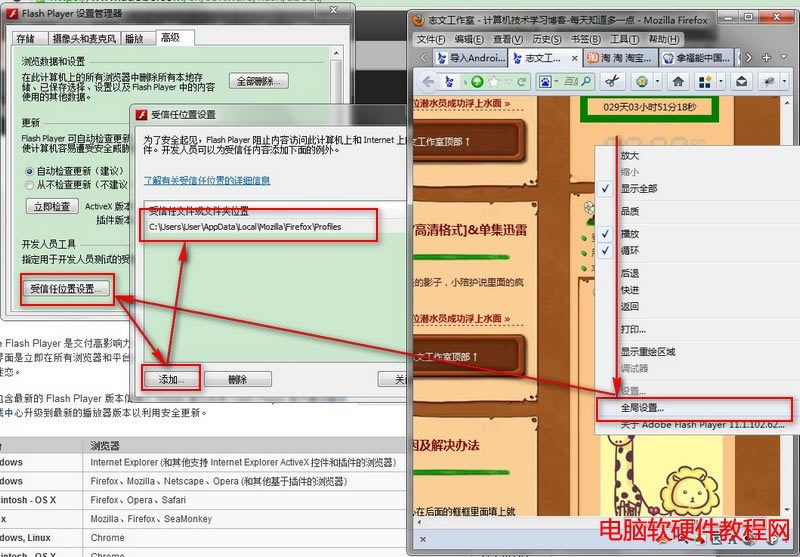
Task: Open the tab list dropdown arrow
Action: pyautogui.click(x=784, y=58)
